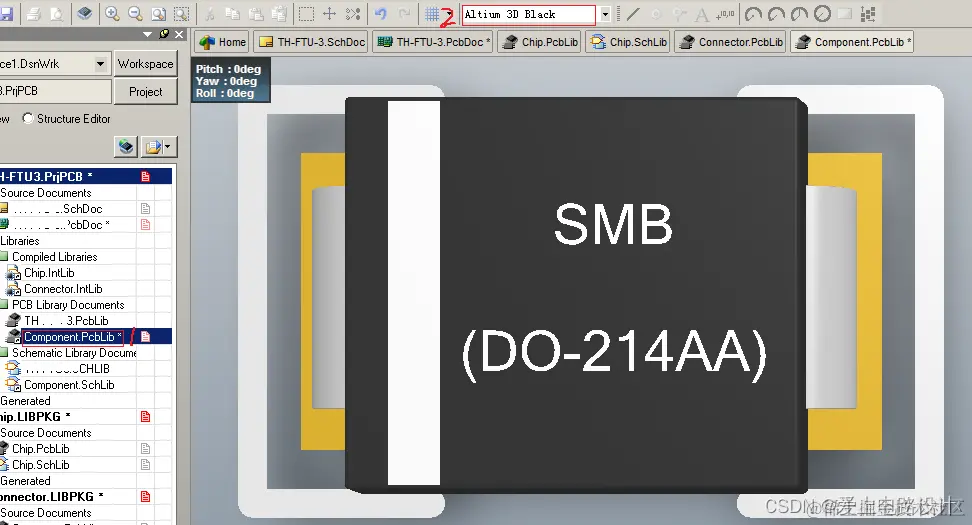Click the snap grid icon
The height and width of the screenshot is (525, 972).
coord(432,14)
